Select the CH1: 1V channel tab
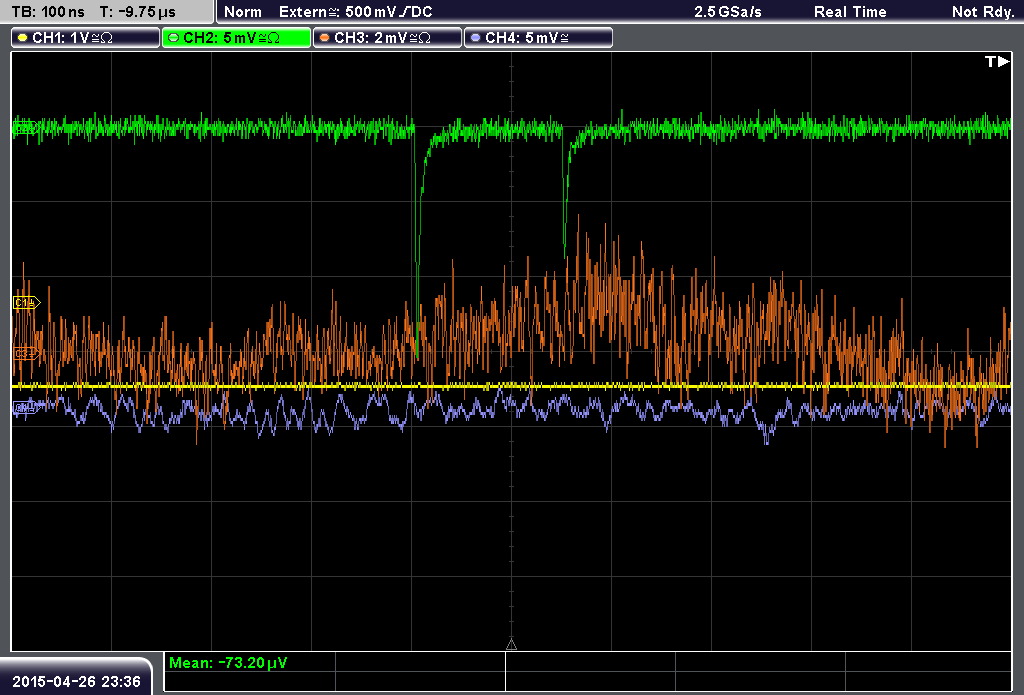This screenshot has width=1024, height=695. (86, 38)
